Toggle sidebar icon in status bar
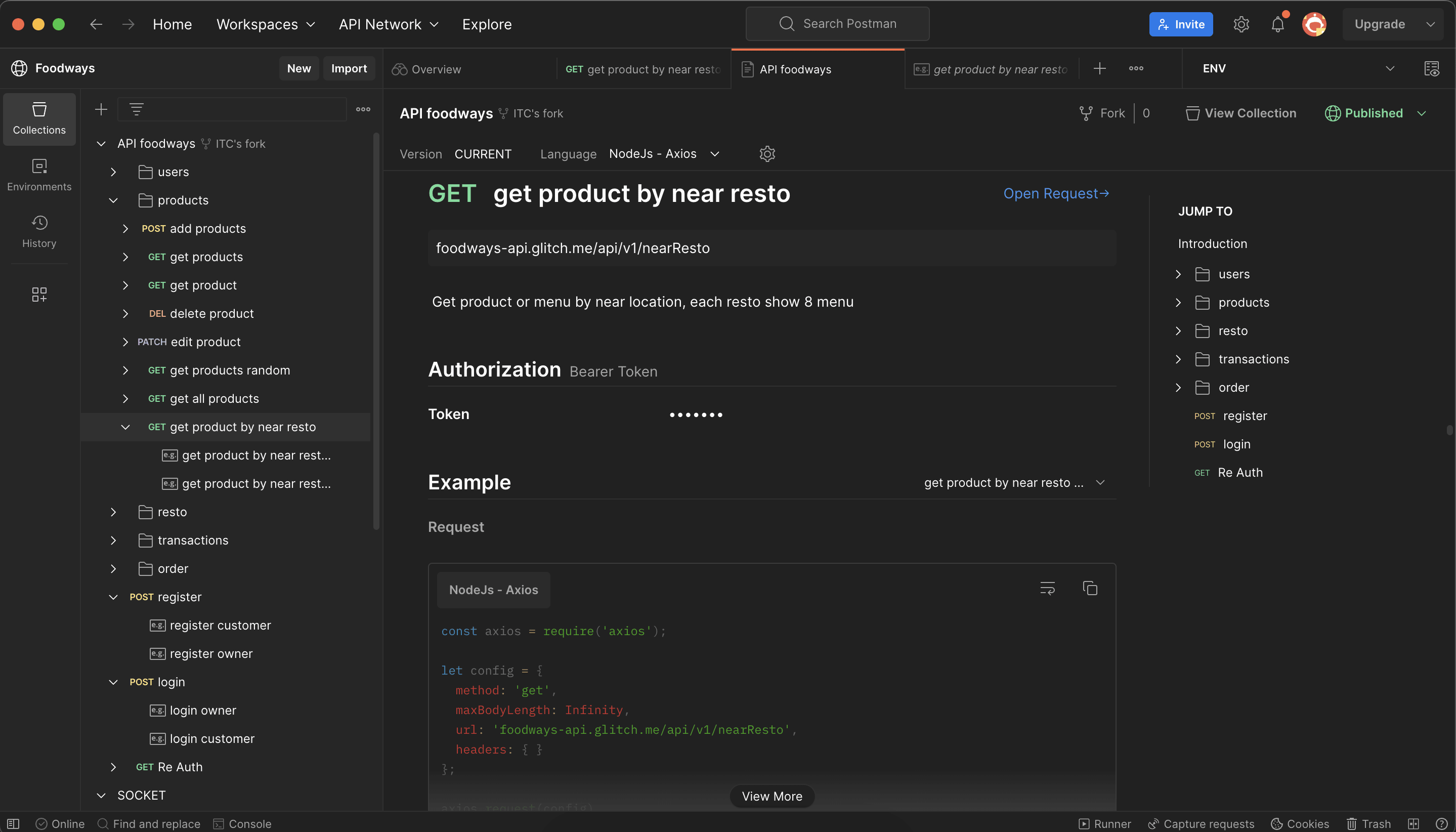This screenshot has height=832, width=1456. (x=13, y=823)
